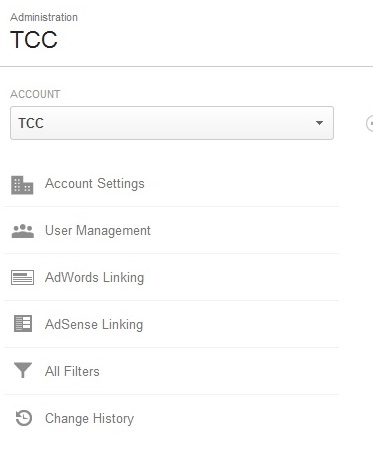Open the AdSense Linking page
Viewport: 373px width, 455px height.
click(x=94, y=325)
